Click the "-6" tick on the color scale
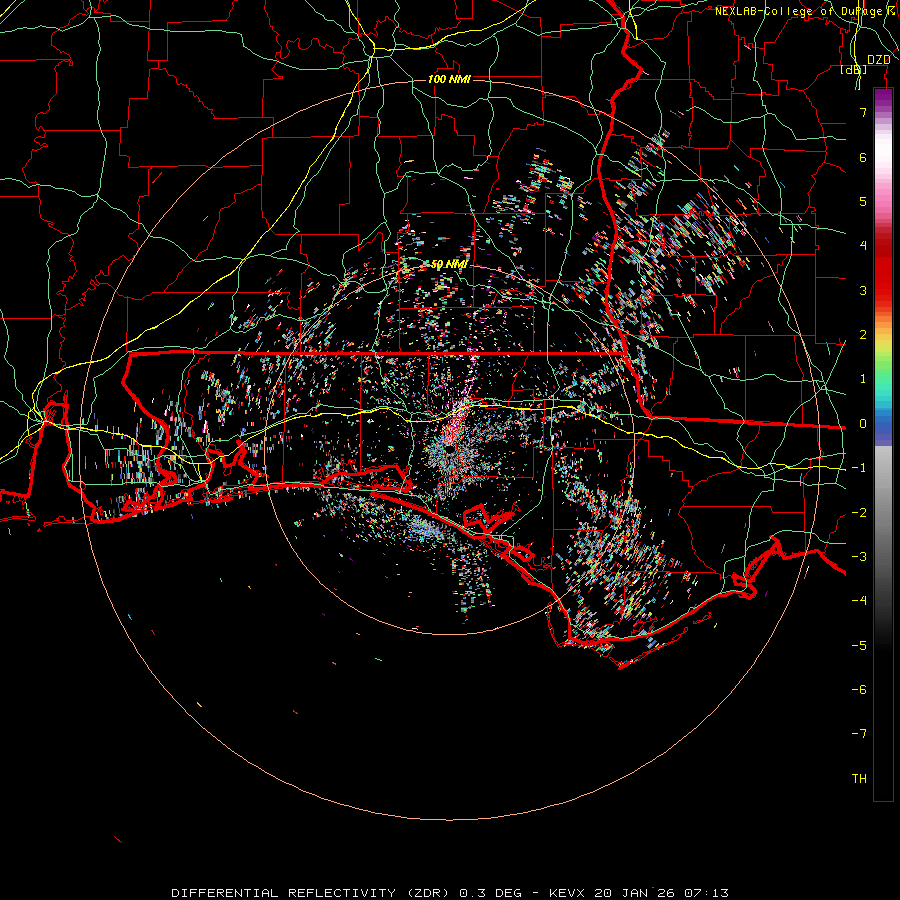Viewport: 900px width, 900px height. pyautogui.click(x=859, y=690)
